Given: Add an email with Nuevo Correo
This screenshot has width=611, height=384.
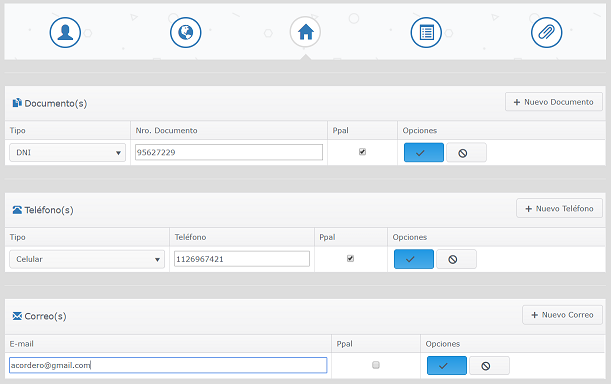Looking at the screenshot, I should [562, 315].
